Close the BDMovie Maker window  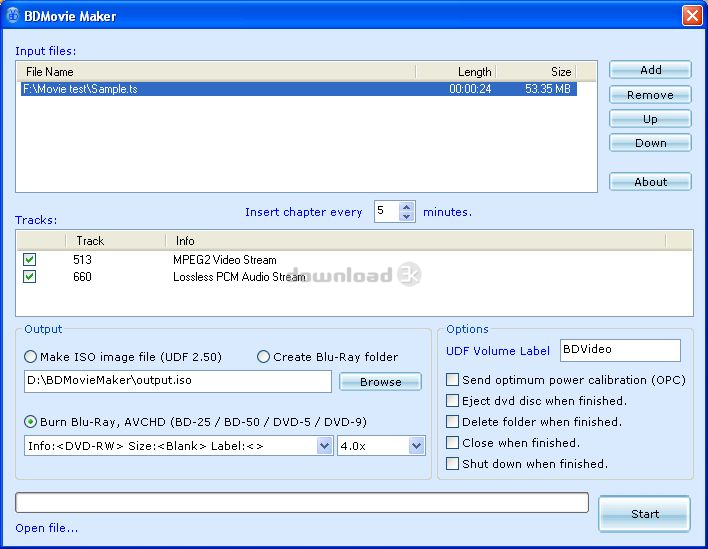[692, 15]
